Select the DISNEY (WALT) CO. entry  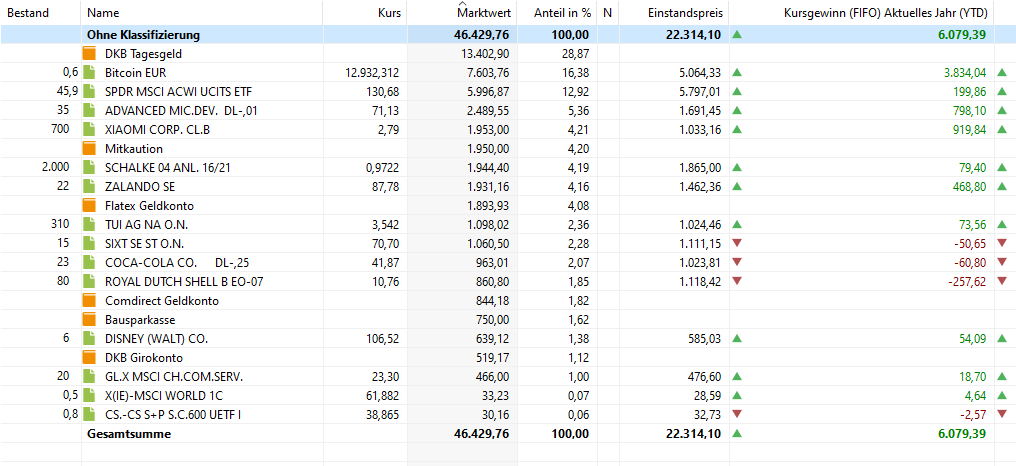pyautogui.click(x=508, y=338)
